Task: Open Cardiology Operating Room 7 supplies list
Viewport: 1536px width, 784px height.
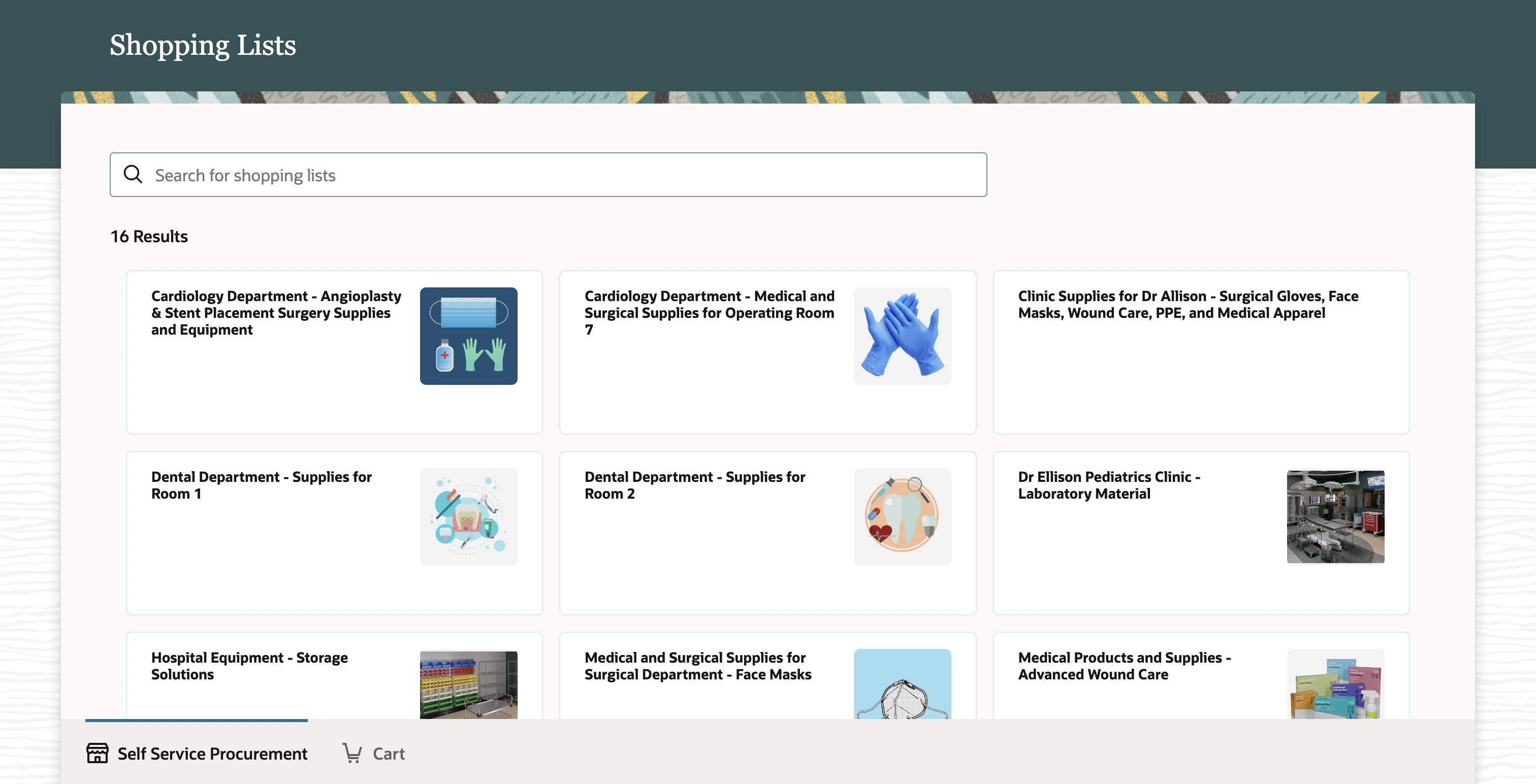Action: pyautogui.click(x=709, y=313)
